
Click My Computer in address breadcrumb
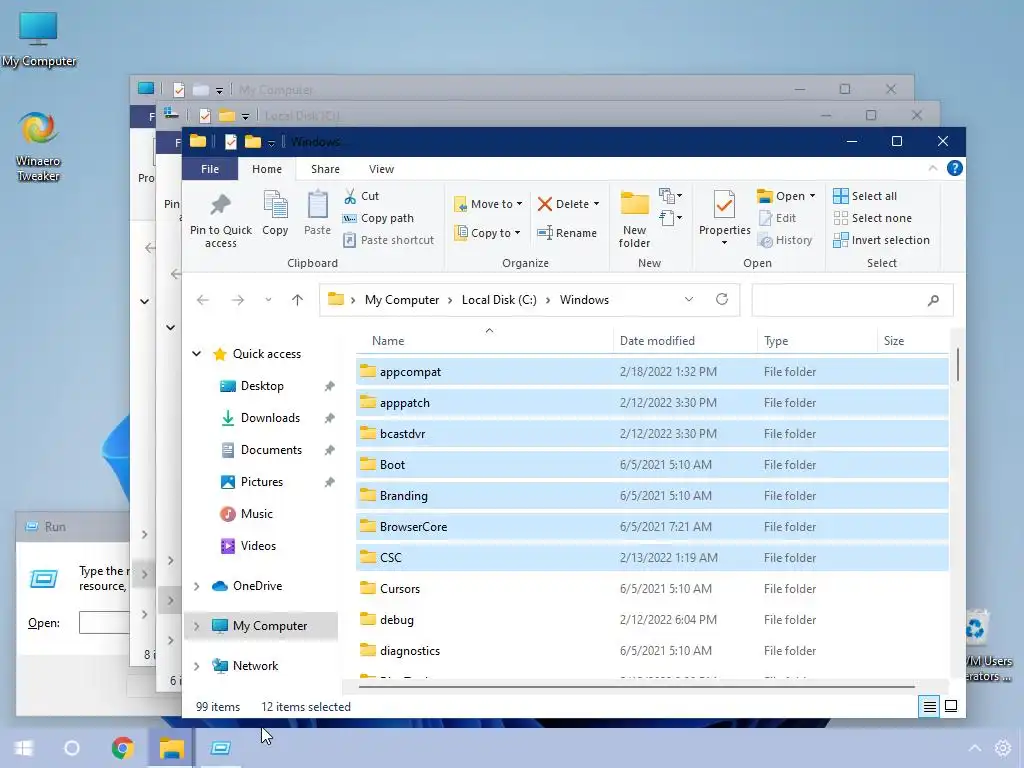click(402, 300)
